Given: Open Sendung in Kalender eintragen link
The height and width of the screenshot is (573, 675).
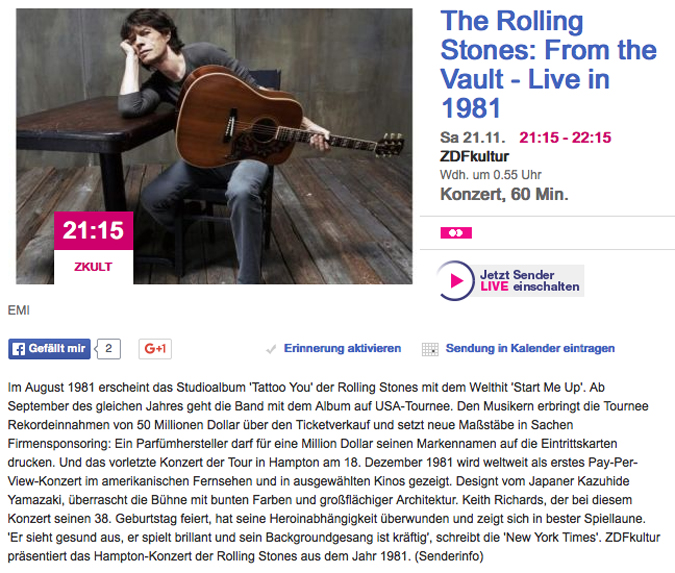Looking at the screenshot, I should tap(530, 348).
